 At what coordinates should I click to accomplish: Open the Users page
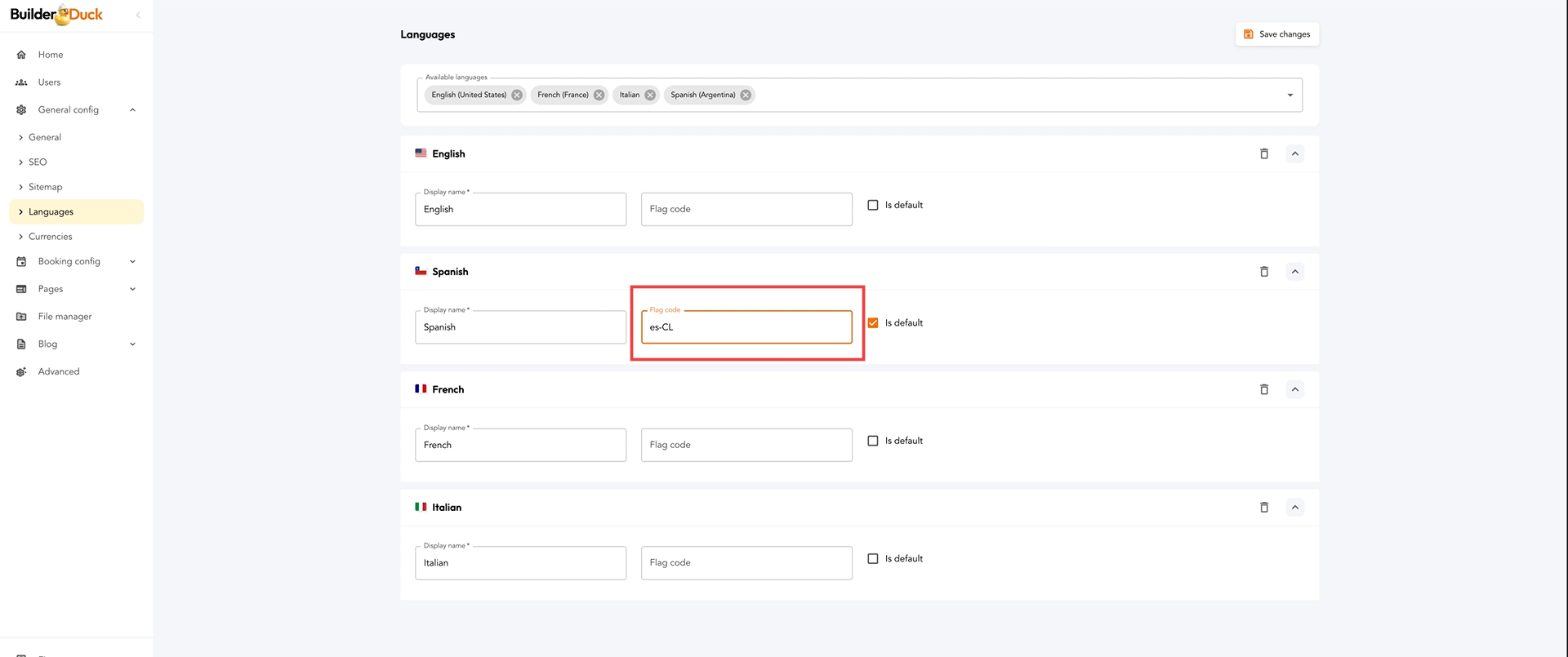pos(49,82)
